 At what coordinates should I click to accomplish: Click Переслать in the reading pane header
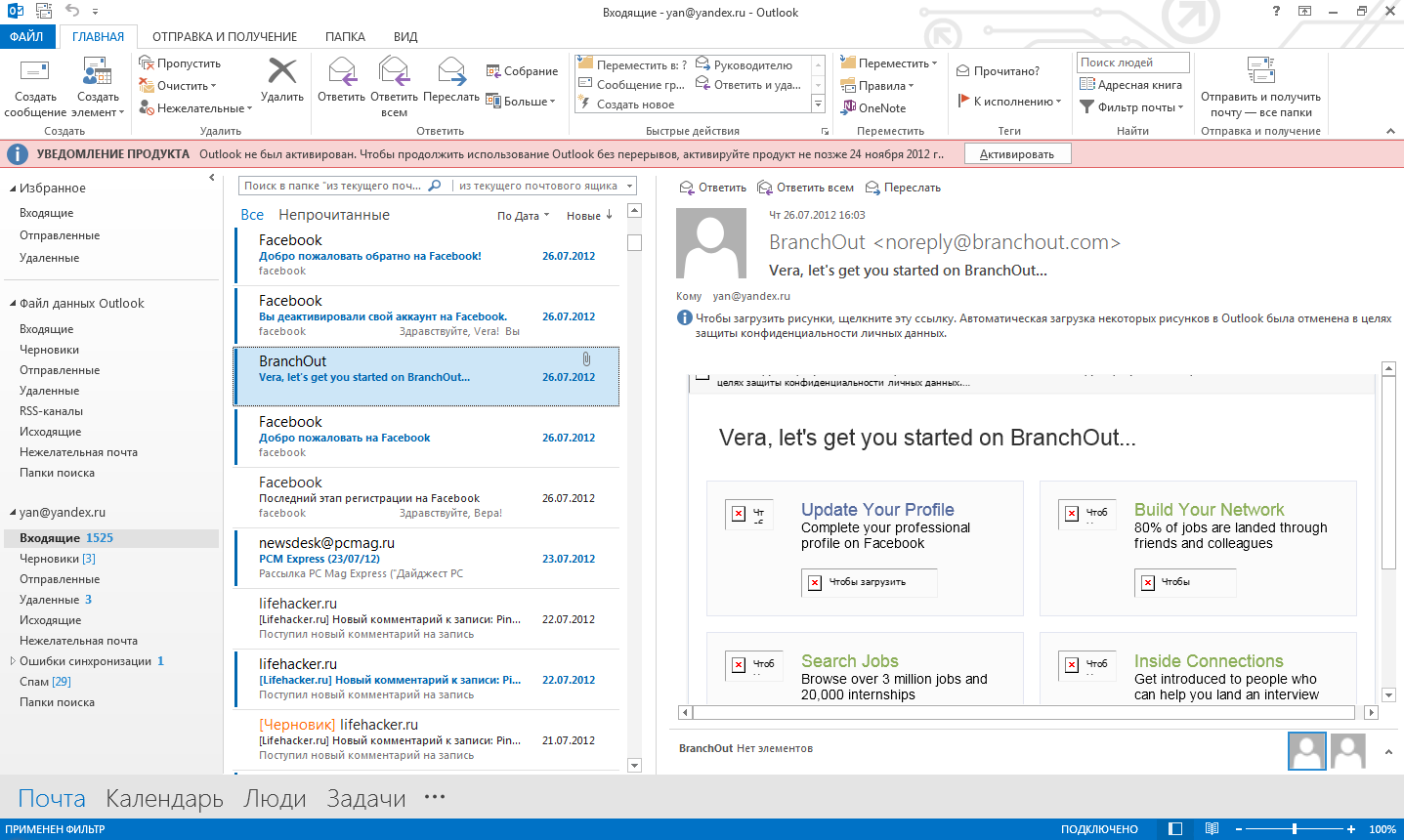click(x=903, y=188)
